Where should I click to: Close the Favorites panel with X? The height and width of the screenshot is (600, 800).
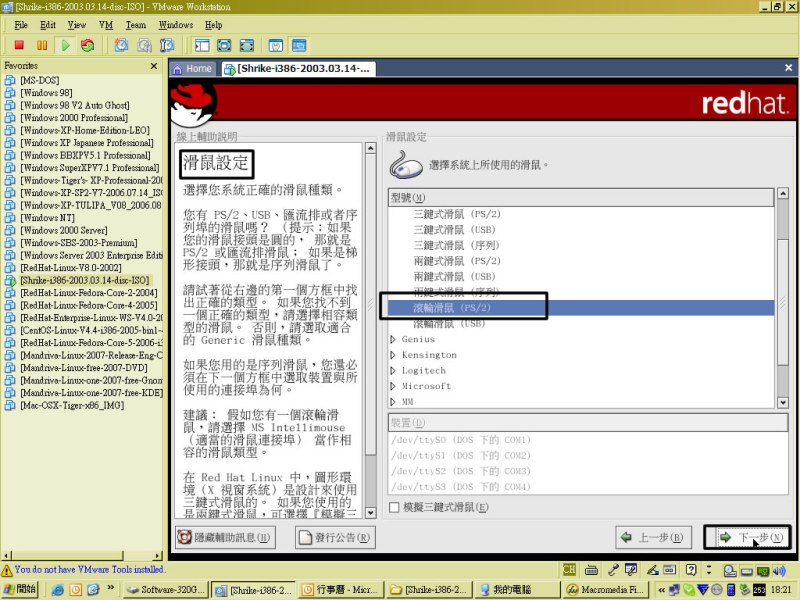(154, 66)
